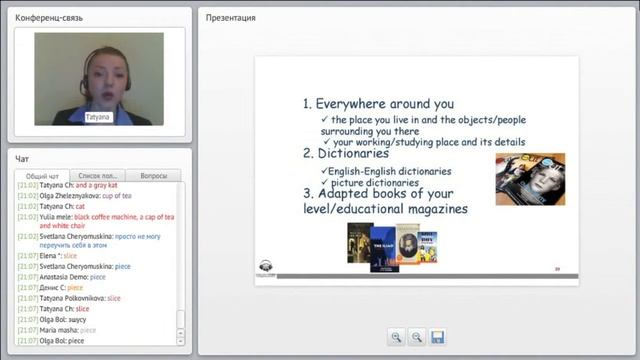
Task: Click the slide page number
Action: (x=558, y=269)
